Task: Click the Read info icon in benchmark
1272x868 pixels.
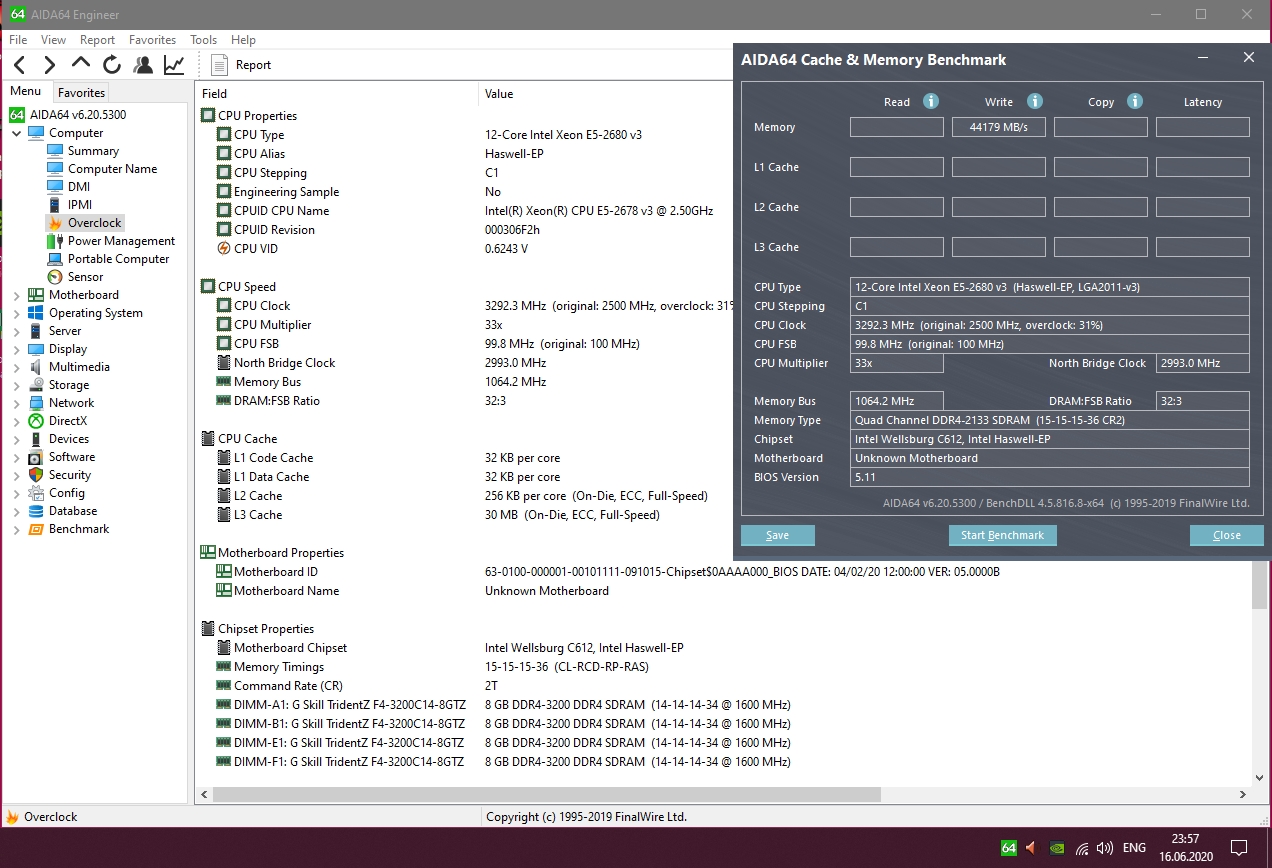Action: (931, 101)
